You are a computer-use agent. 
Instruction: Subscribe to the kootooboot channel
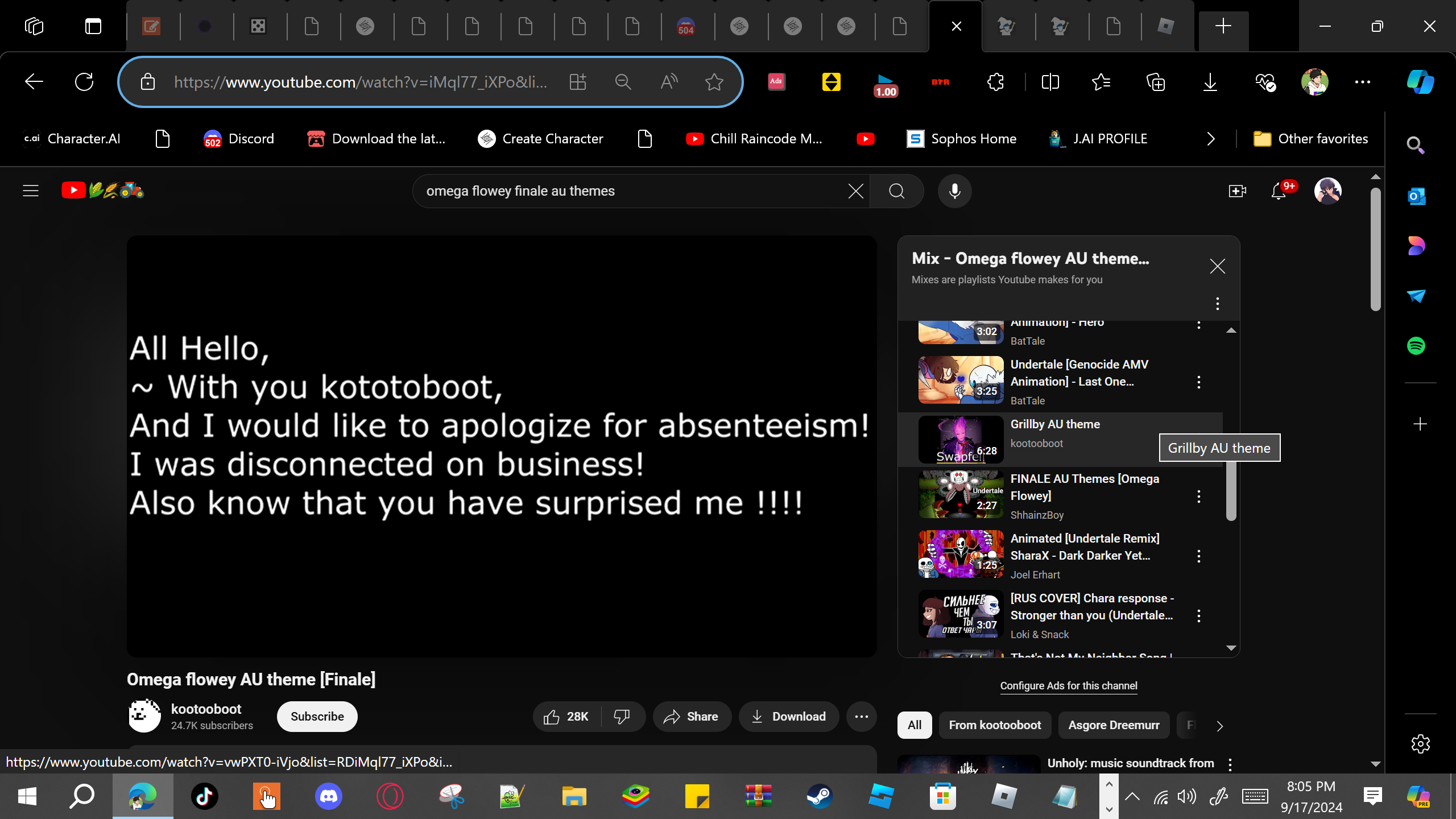tap(317, 717)
